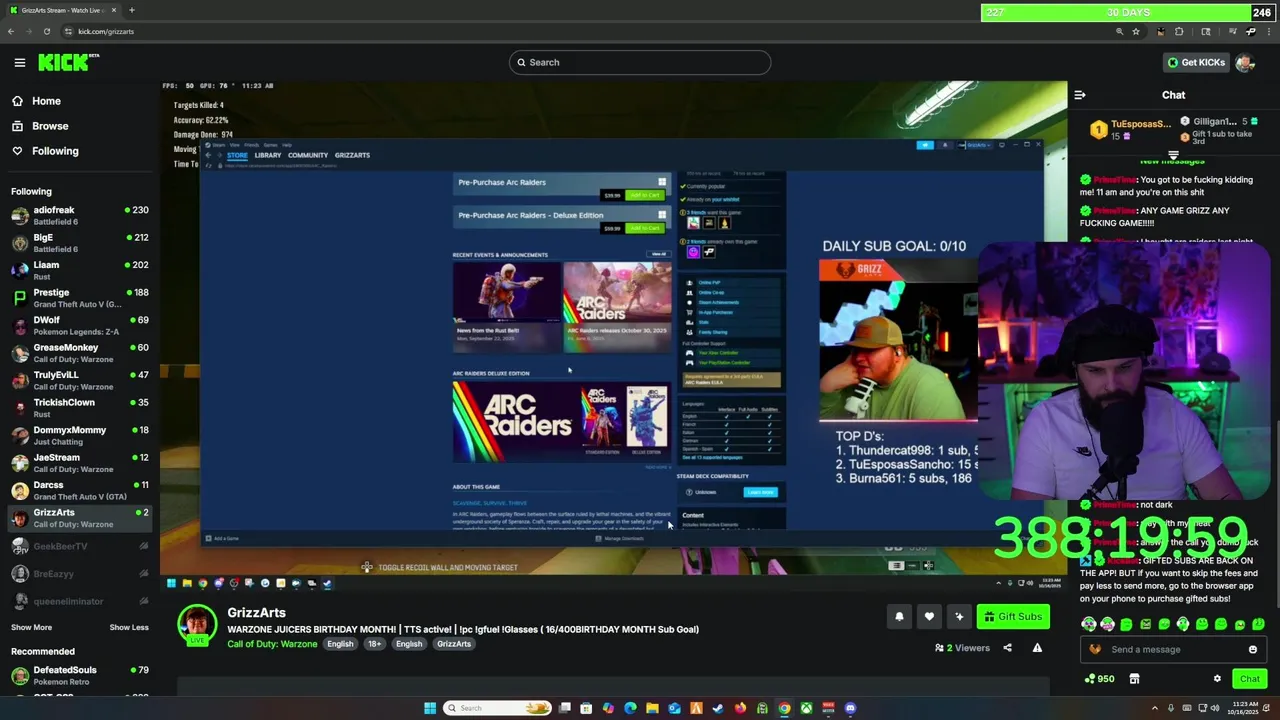The width and height of the screenshot is (1280, 720).
Task: Open TrickishClown's channel
Action: [x=80, y=408]
